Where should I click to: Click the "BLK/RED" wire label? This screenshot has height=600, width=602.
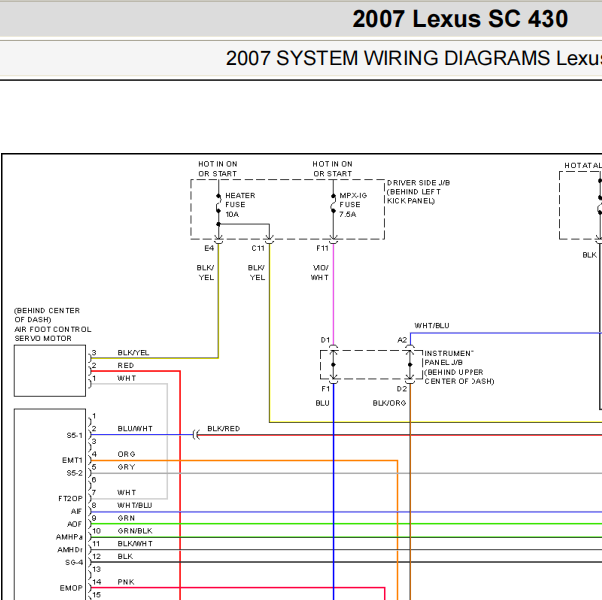tap(223, 428)
